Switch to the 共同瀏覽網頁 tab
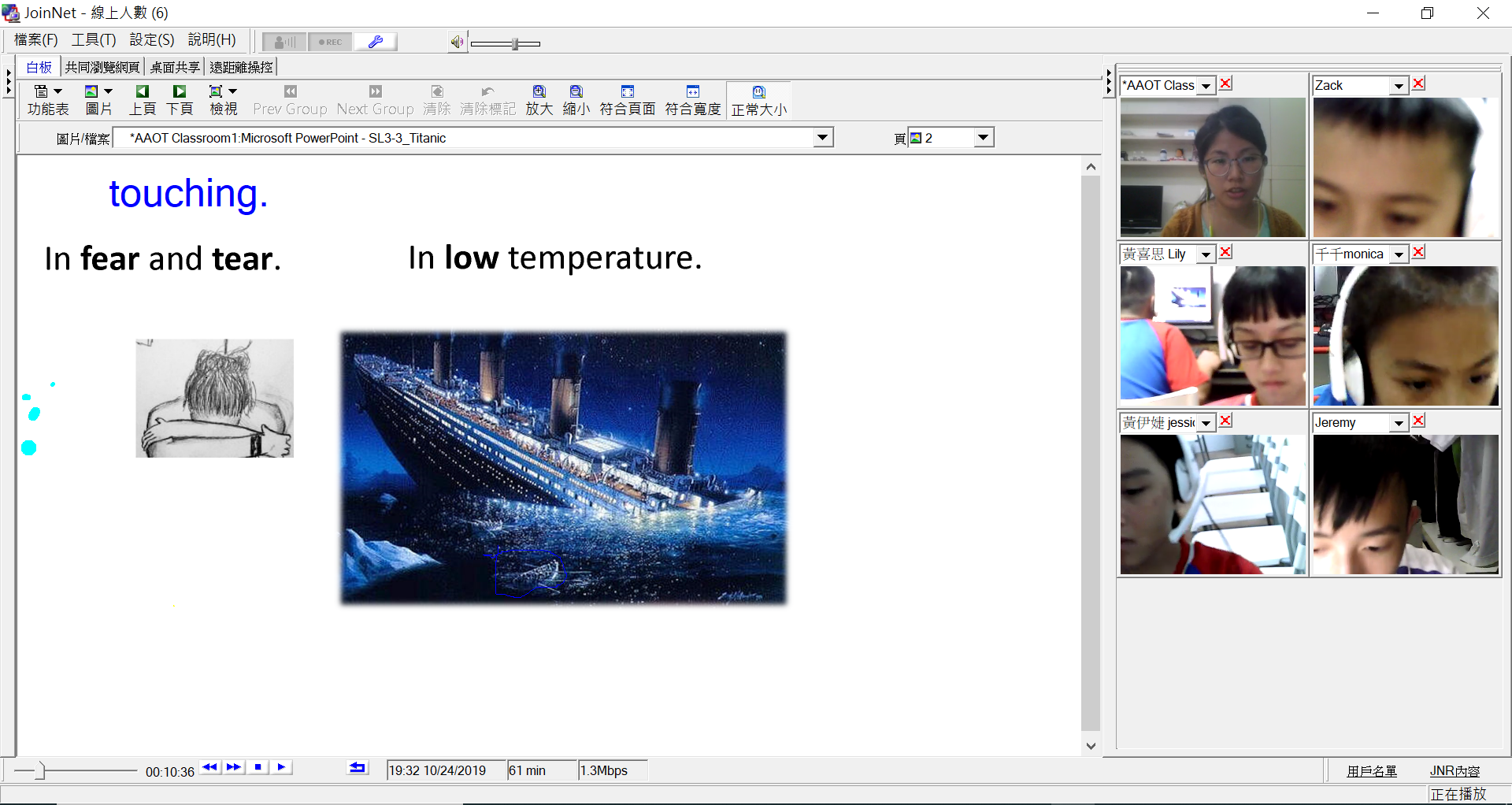This screenshot has height=805, width=1512. click(102, 67)
